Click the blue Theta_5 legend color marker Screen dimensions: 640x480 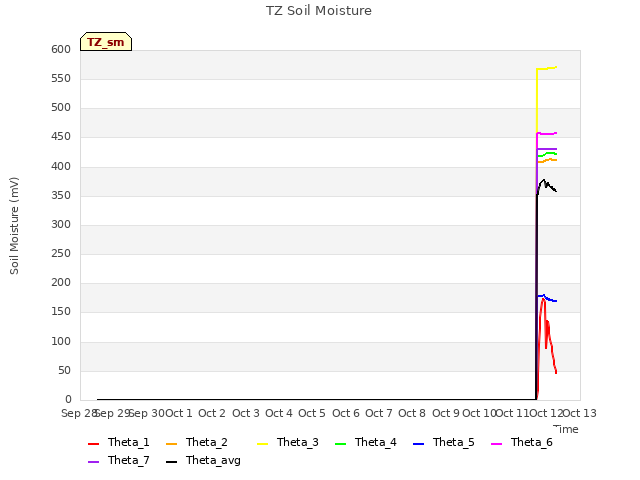418,444
